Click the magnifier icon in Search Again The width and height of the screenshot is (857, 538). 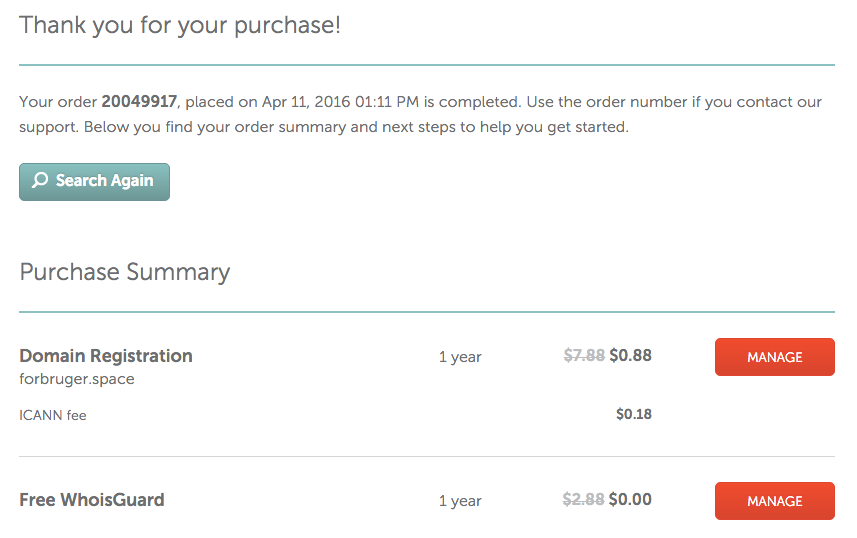[40, 180]
